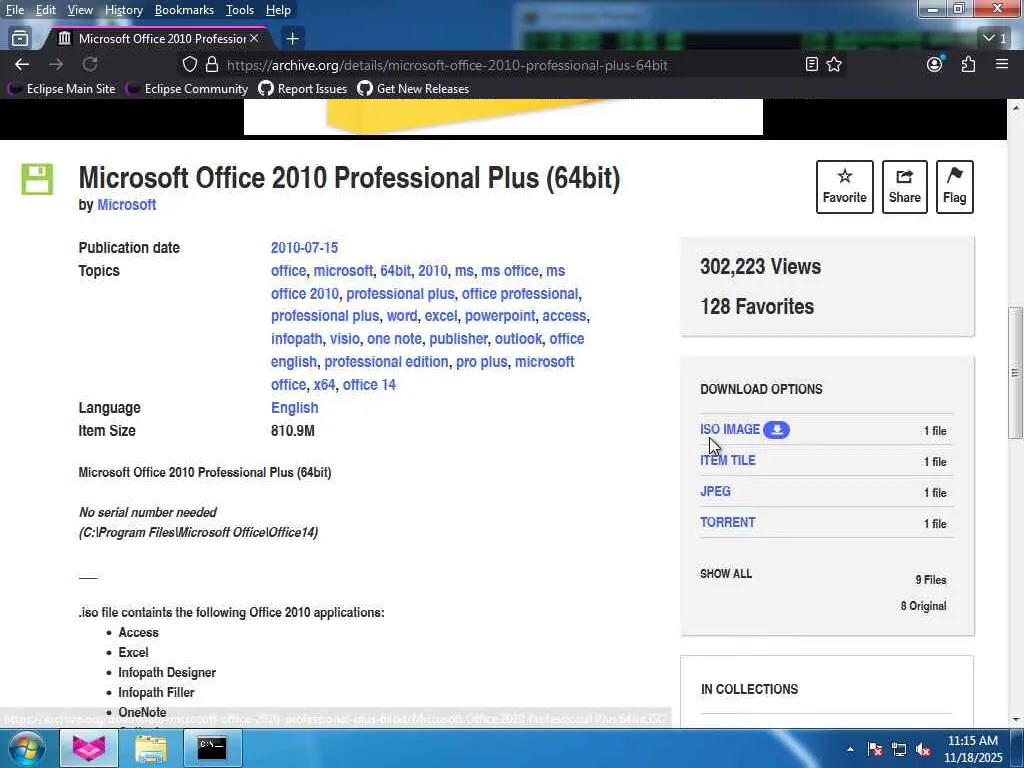Viewport: 1024px width, 768px height.
Task: Reload the current page
Action: pyautogui.click(x=90, y=64)
